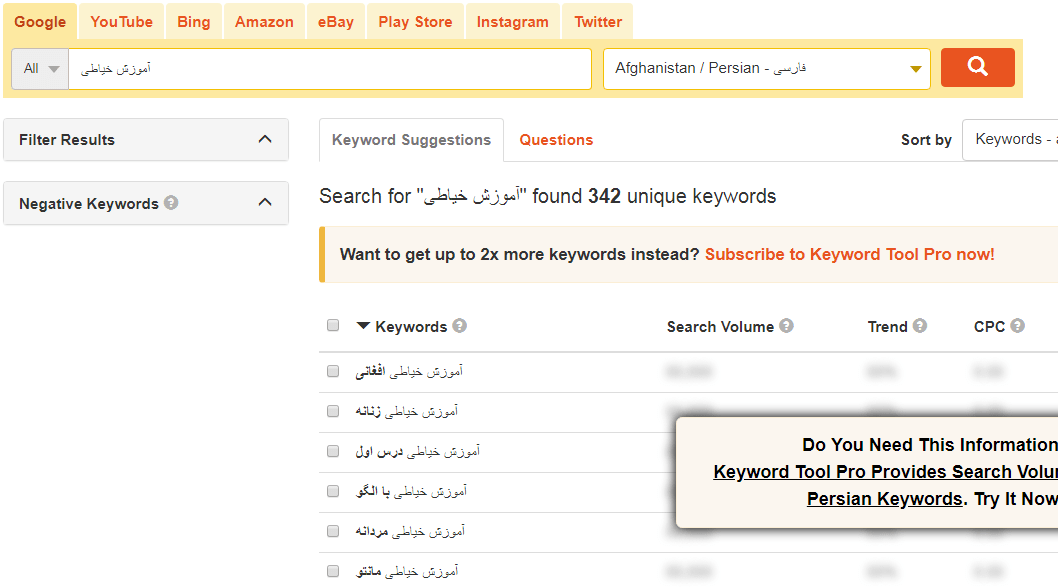
Task: Open Afghanistan / Persian language dropdown
Action: tap(766, 69)
